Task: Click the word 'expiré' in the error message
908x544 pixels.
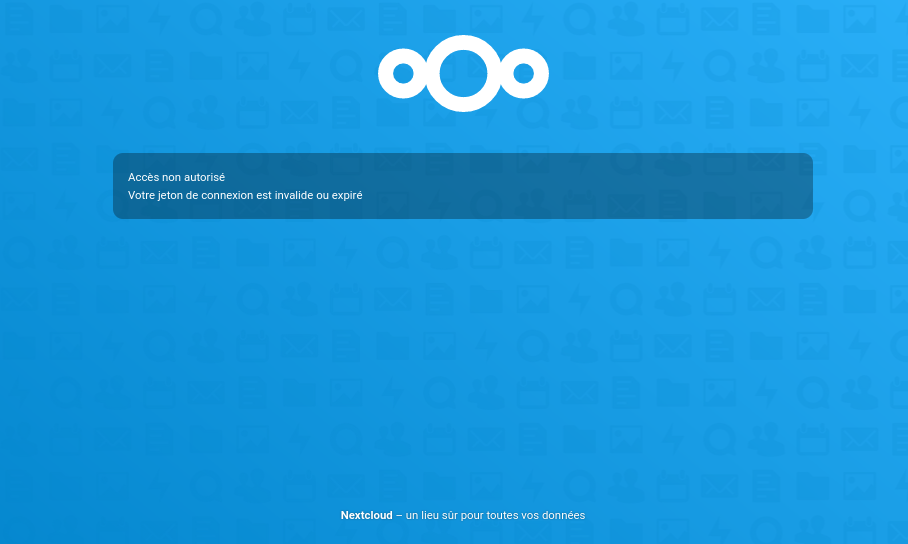Action: click(x=346, y=195)
